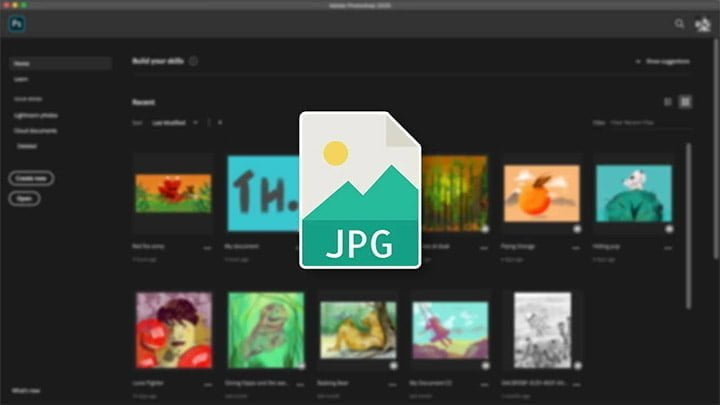
Task: Expand Show suggestions section
Action: [663, 61]
